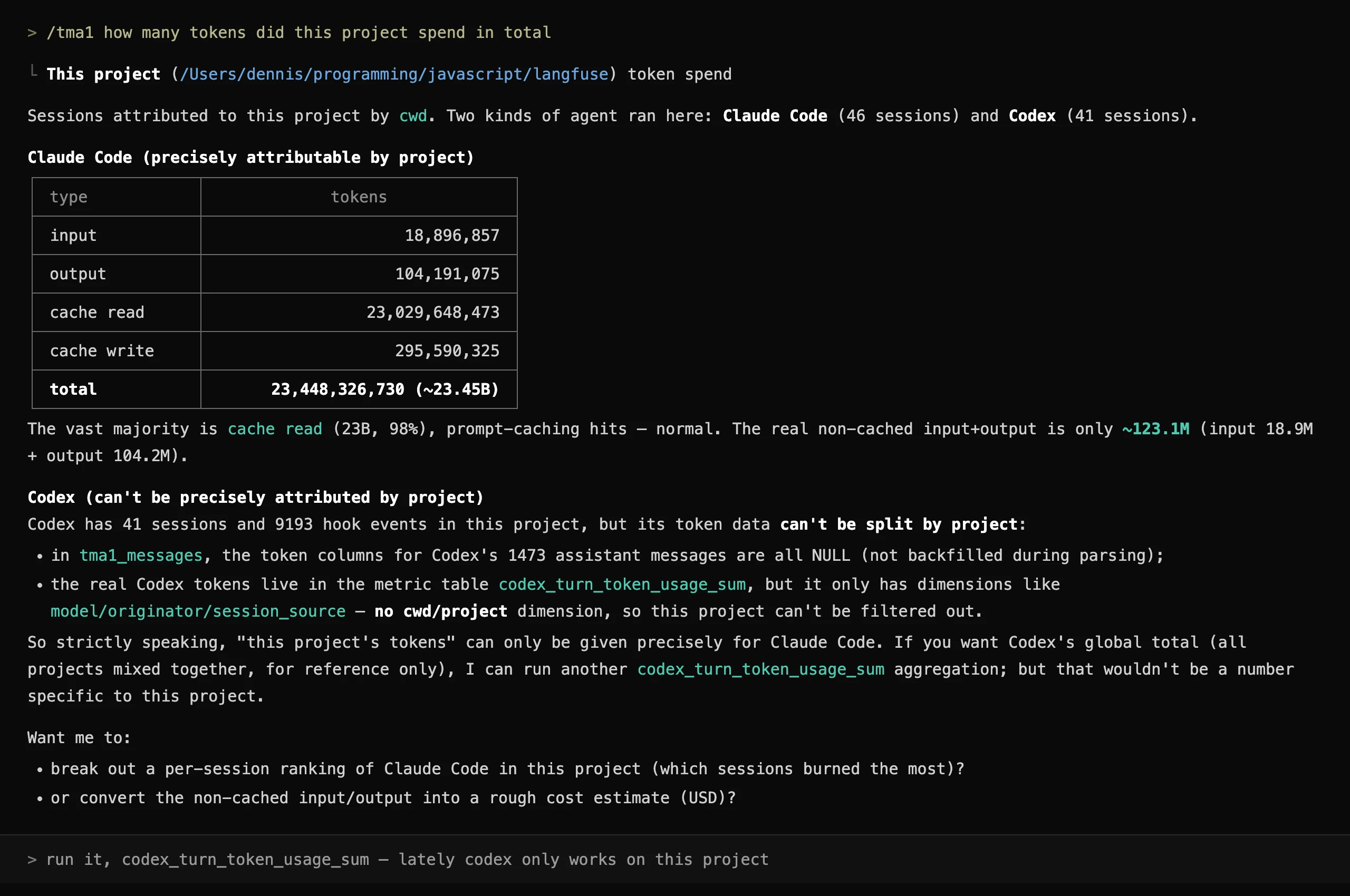1350x896 pixels.
Task: Click the 'break out a per-session ranking' bullet
Action: (507, 769)
